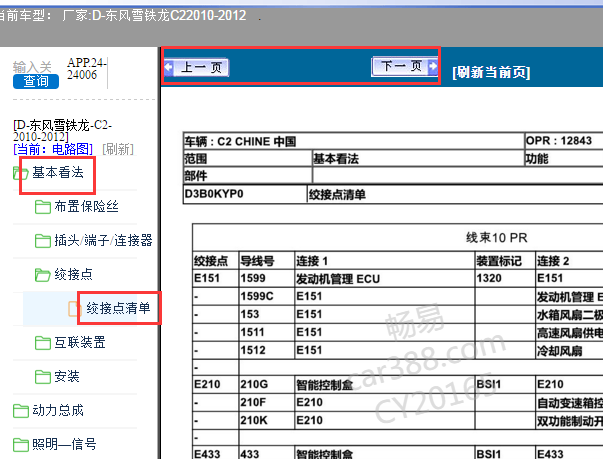Open the 插头/端子/连接器 folder

pos(103,240)
